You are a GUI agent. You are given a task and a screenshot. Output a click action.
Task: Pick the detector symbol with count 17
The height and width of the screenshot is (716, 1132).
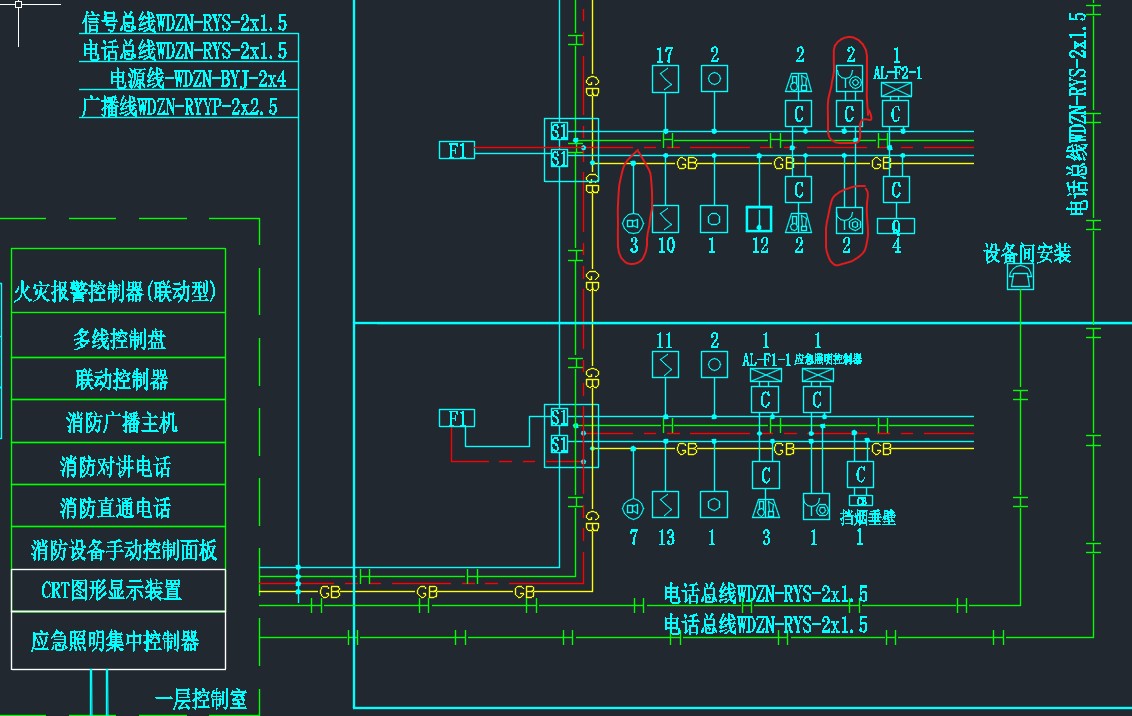tap(665, 79)
